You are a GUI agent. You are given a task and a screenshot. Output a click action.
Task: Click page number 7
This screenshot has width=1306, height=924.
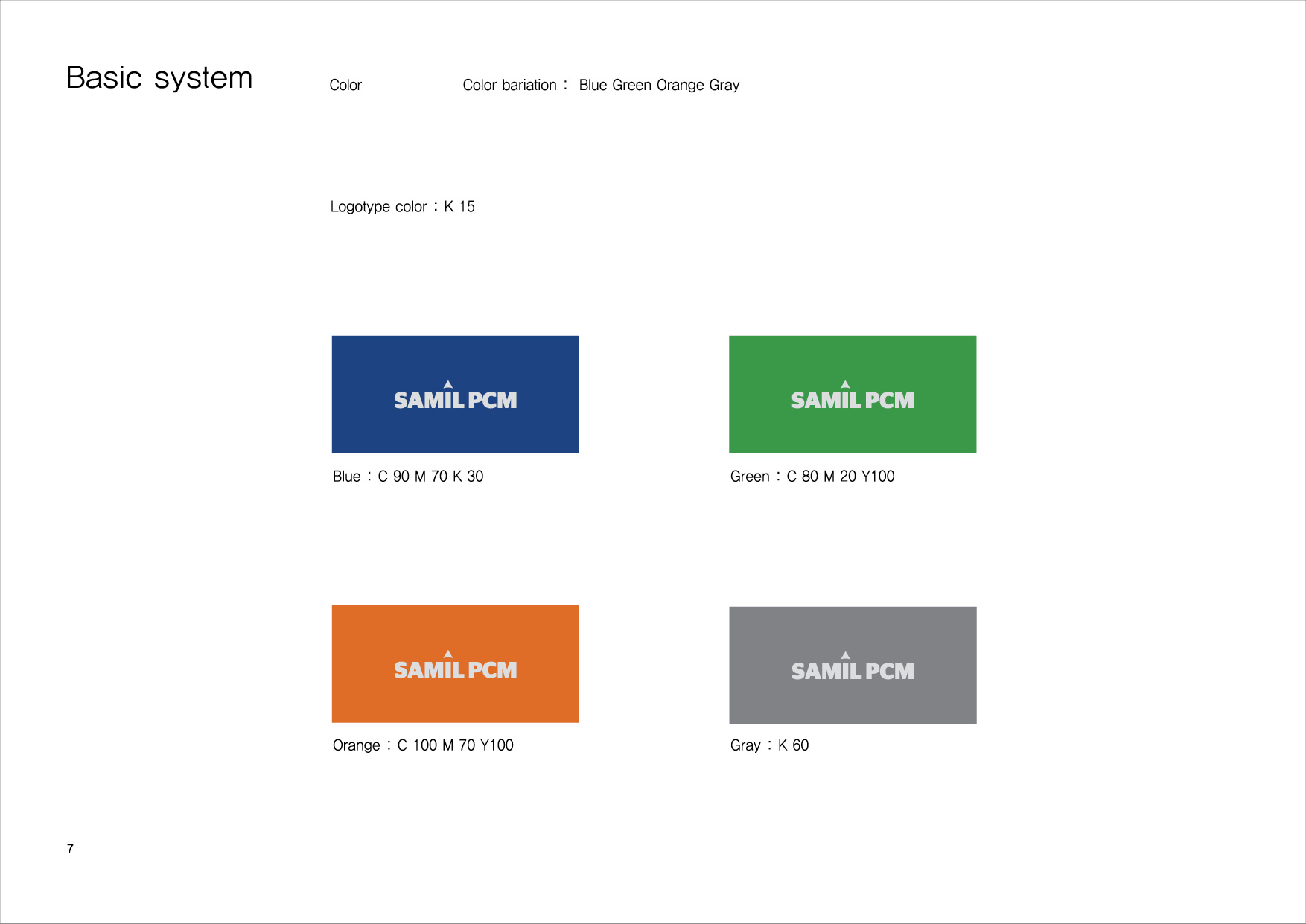[70, 848]
